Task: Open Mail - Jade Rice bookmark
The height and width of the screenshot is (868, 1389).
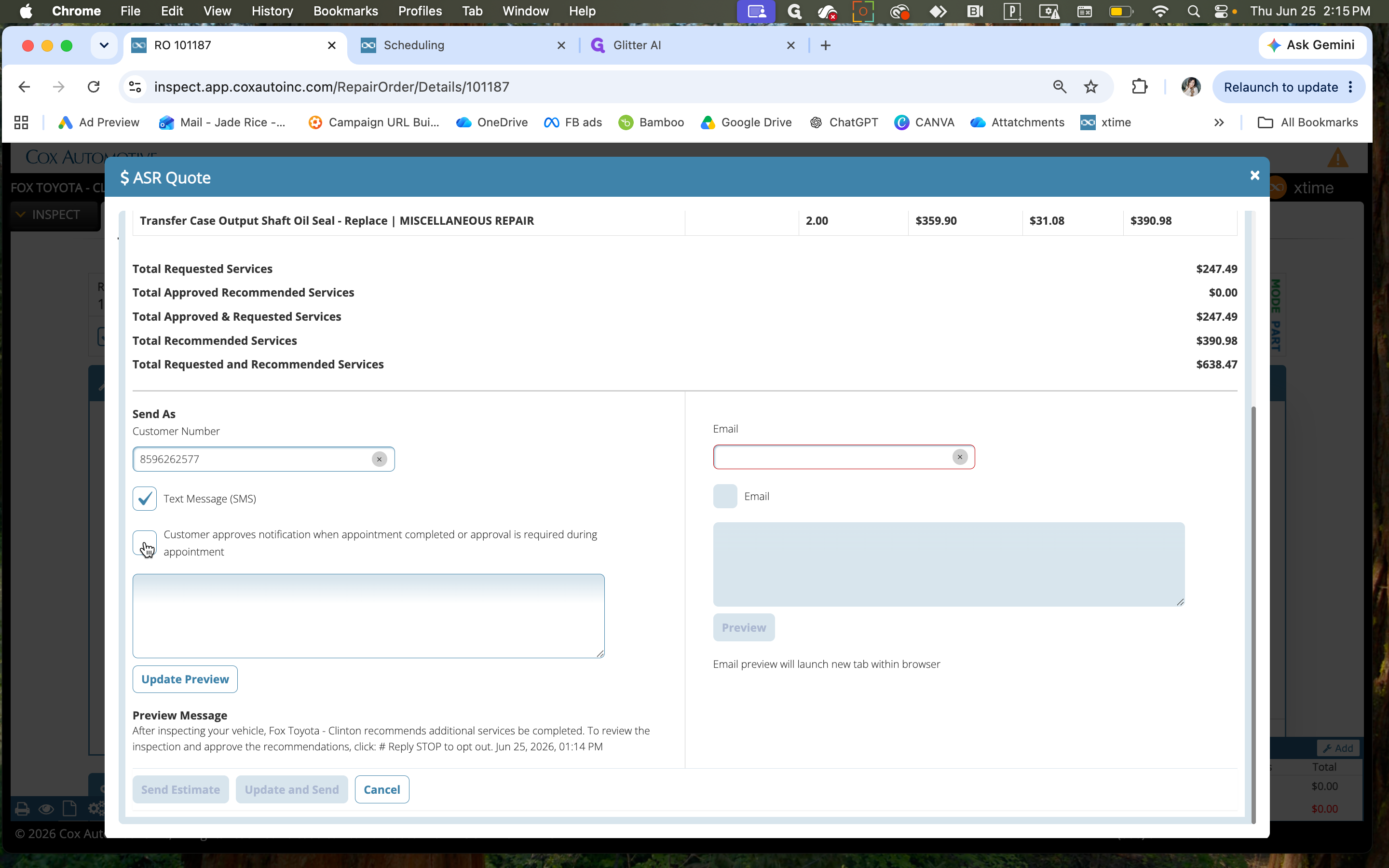Action: click(222, 122)
